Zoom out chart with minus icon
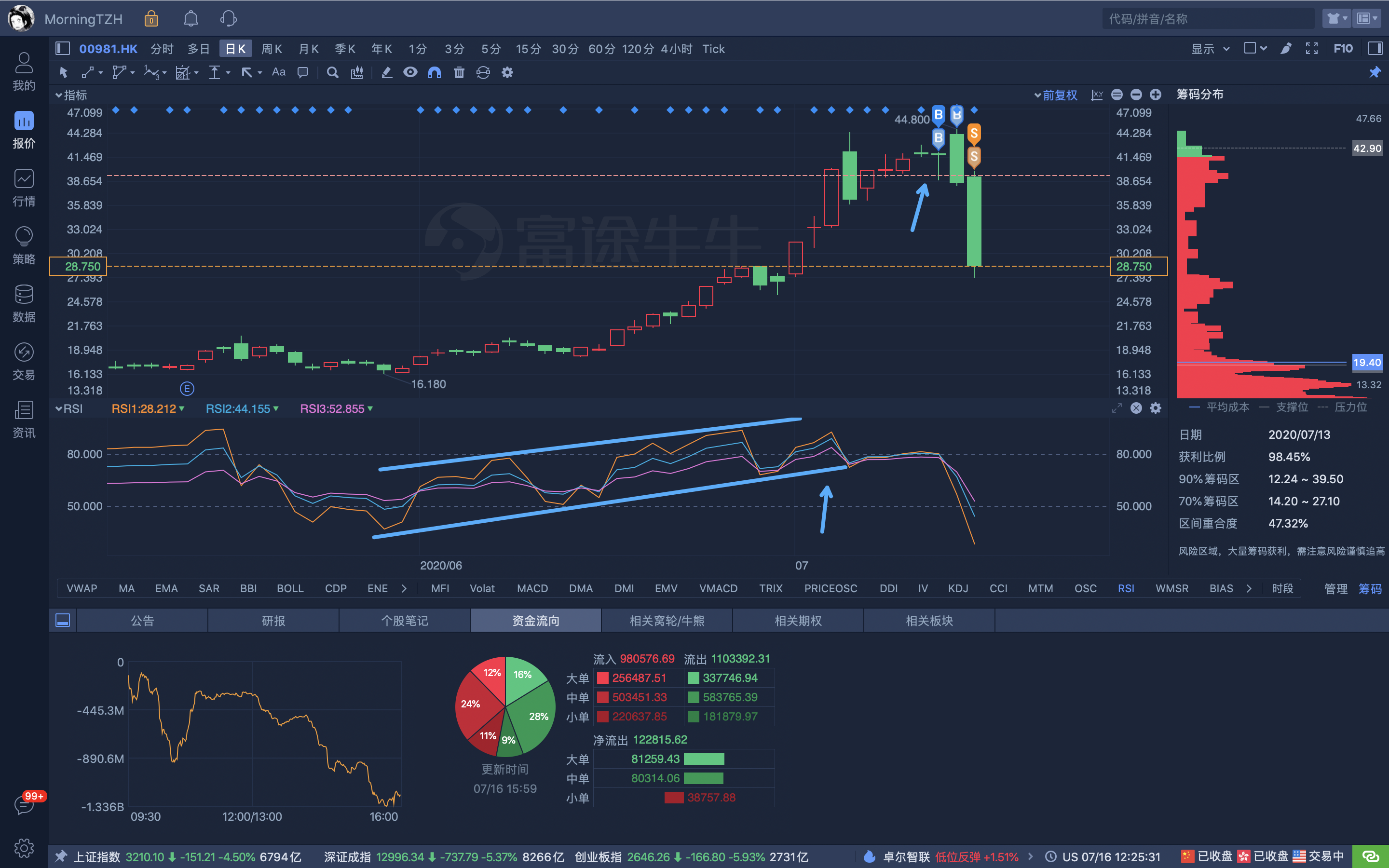The image size is (1389, 868). [x=1136, y=95]
